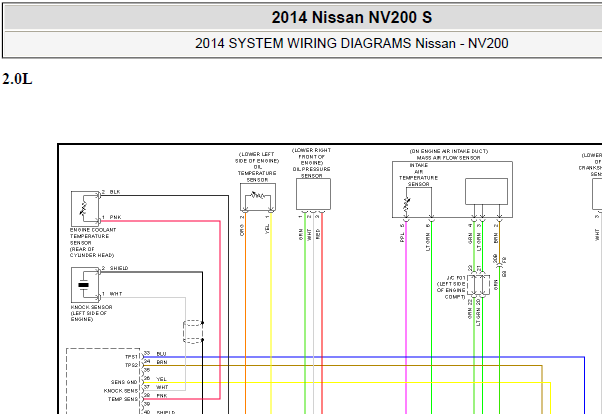
Task: Click the Intake Air Temperature Sensor label
Action: 418,175
